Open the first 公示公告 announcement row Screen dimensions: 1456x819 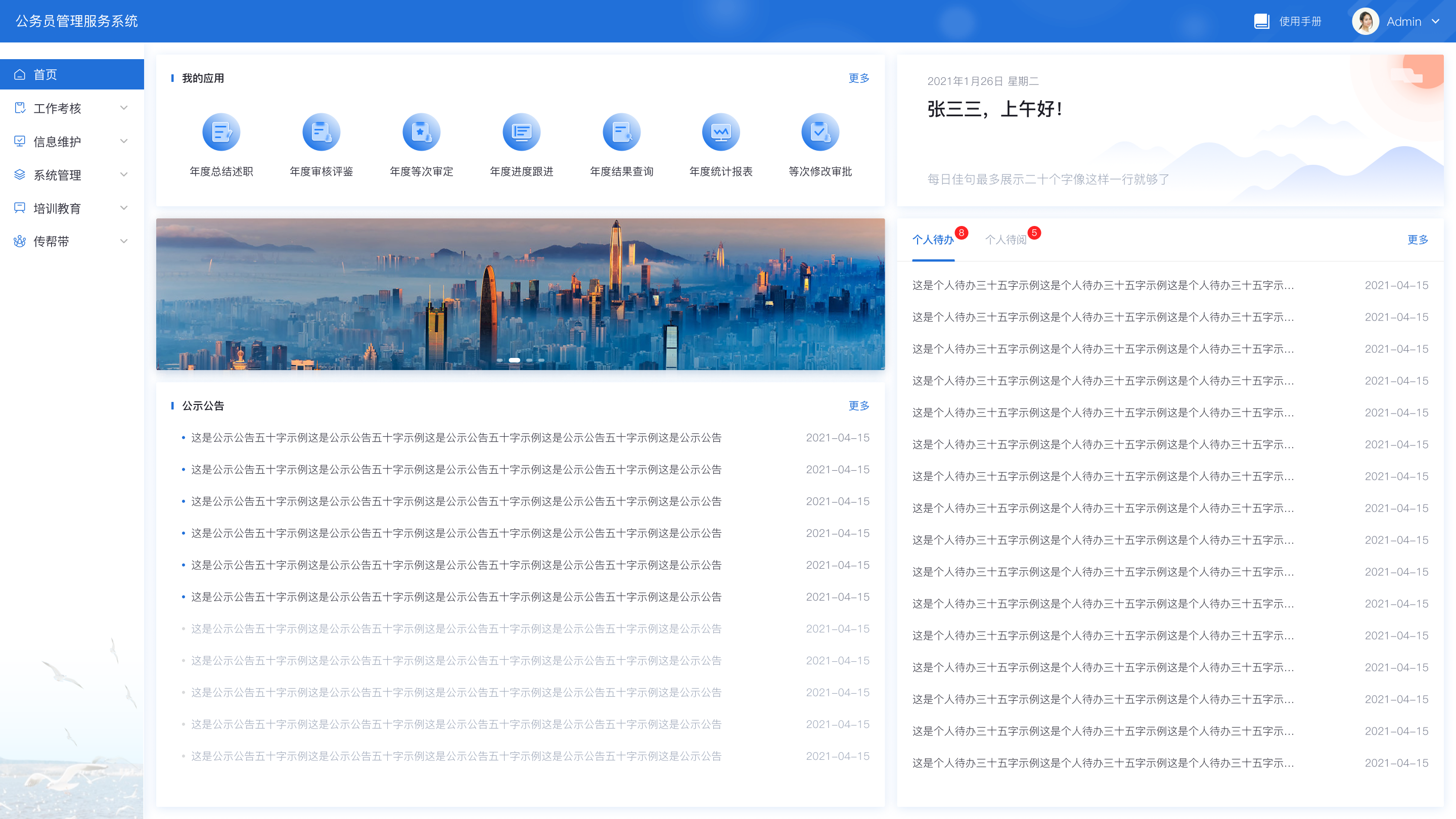525,437
